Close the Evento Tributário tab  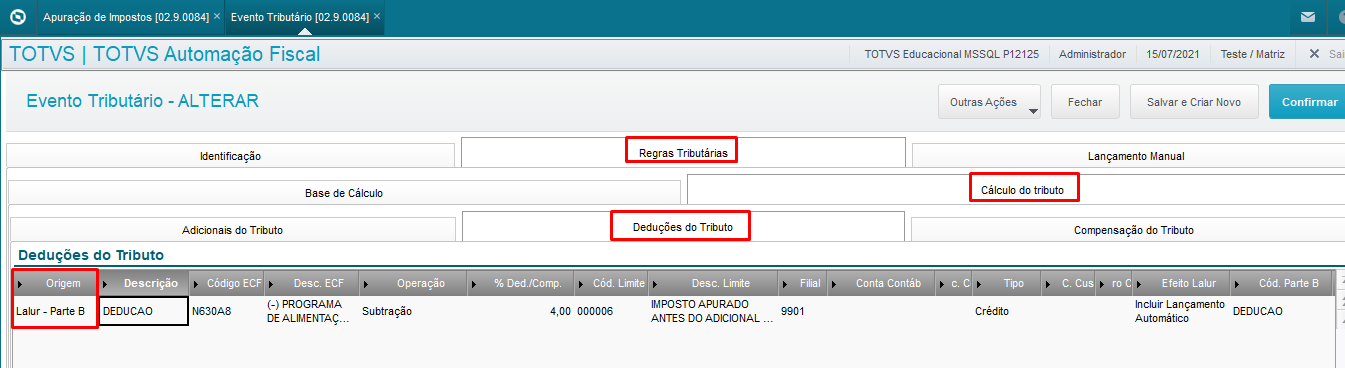click(377, 17)
